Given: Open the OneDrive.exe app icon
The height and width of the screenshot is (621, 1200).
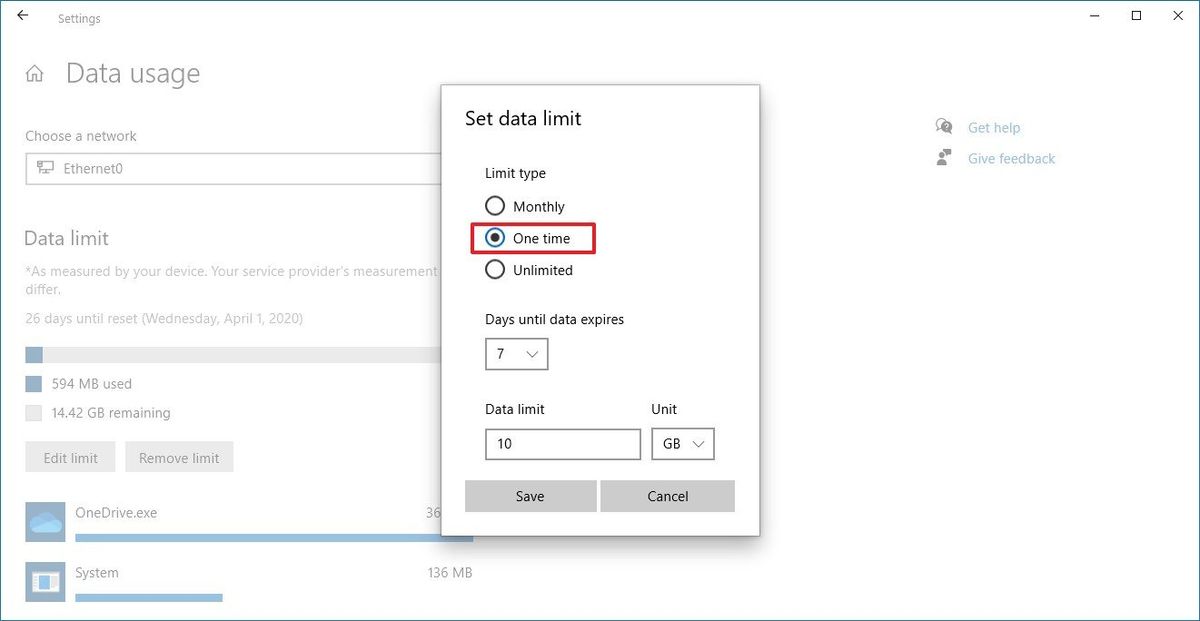Looking at the screenshot, I should 44,521.
